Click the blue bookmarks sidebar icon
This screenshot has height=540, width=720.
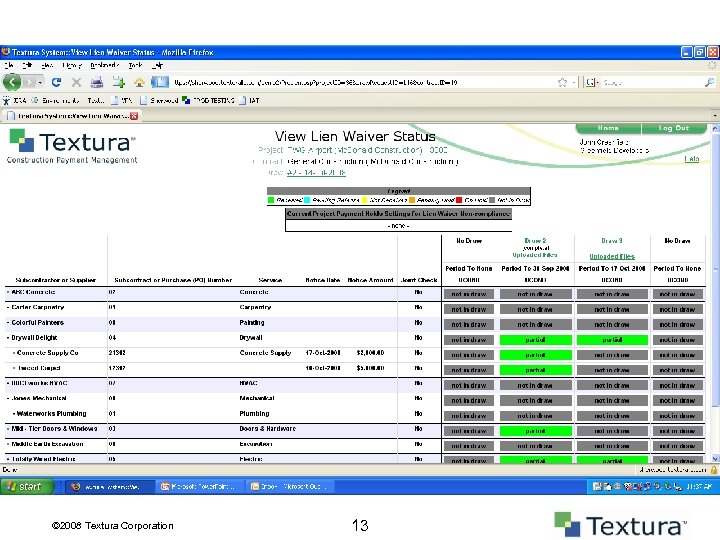tap(160, 82)
